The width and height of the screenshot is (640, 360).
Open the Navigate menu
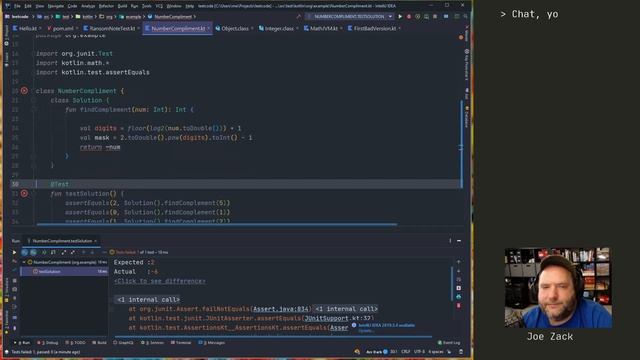click(56, 6)
